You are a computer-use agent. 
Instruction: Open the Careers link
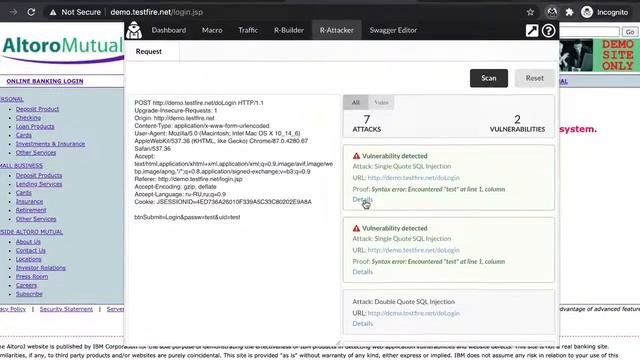pyautogui.click(x=26, y=285)
